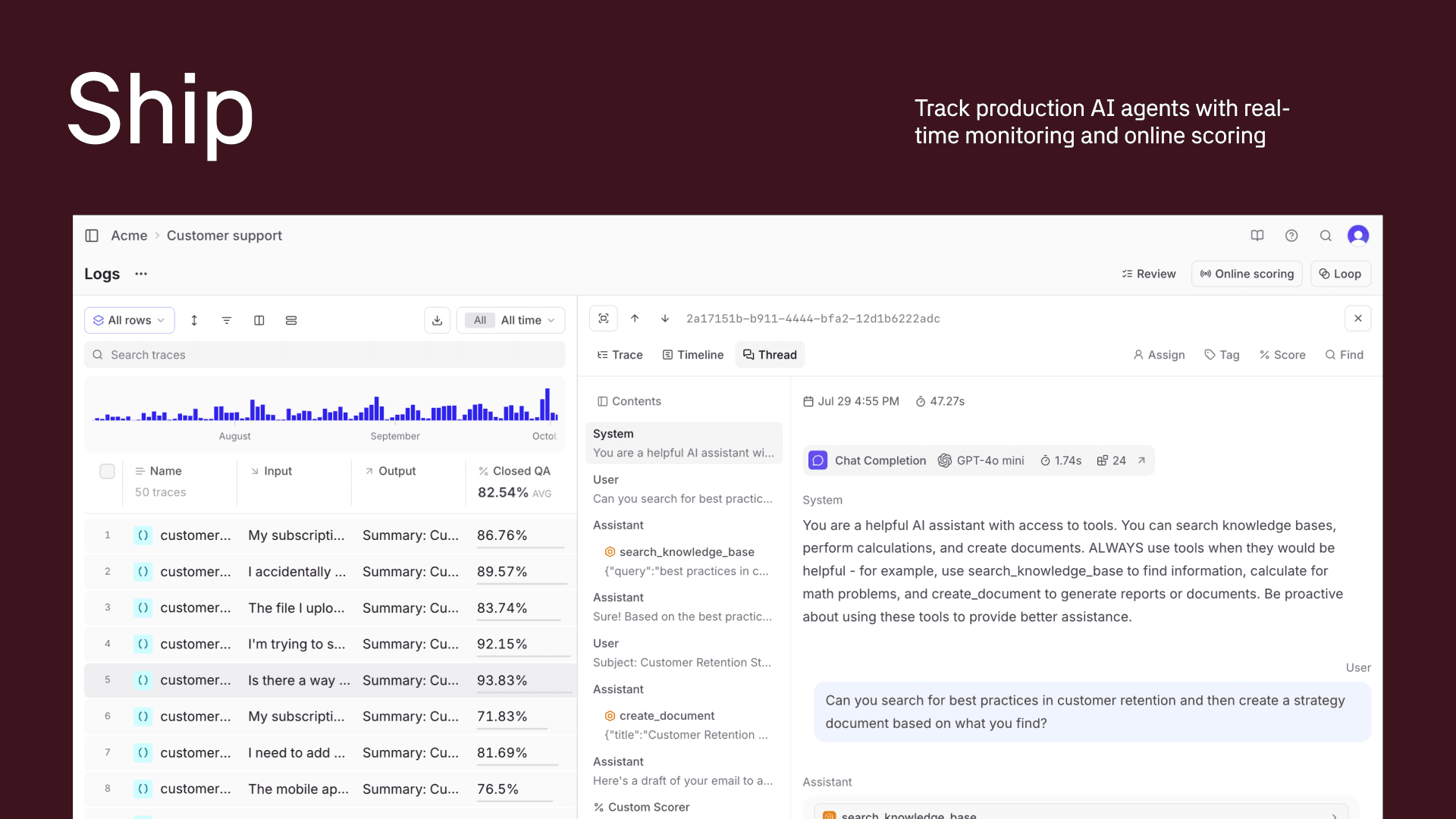Image resolution: width=1456 pixels, height=819 pixels.
Task: Click the Search traces input field
Action: 325,355
